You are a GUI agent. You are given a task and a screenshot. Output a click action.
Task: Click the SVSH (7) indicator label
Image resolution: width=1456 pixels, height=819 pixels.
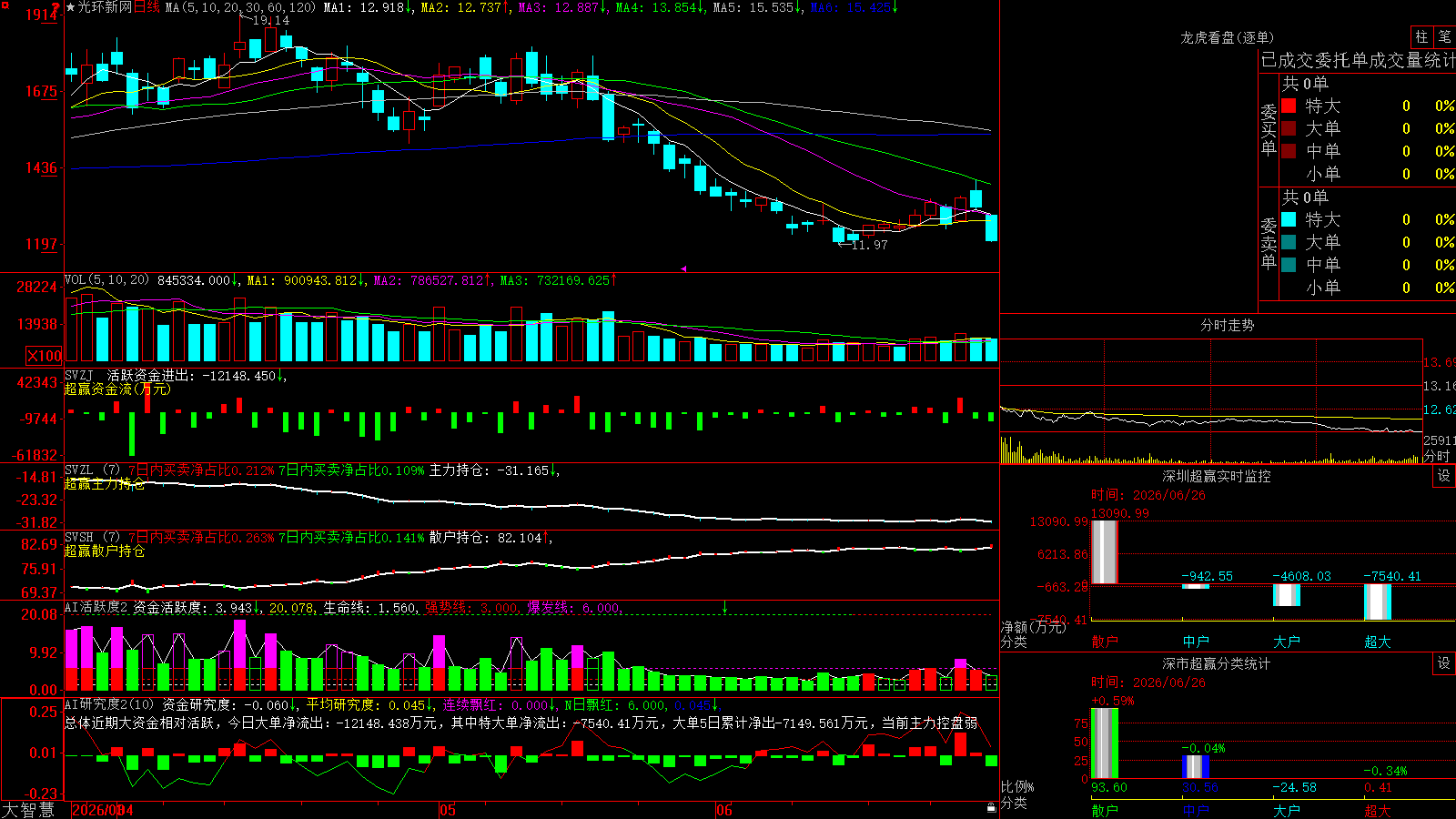(92, 538)
